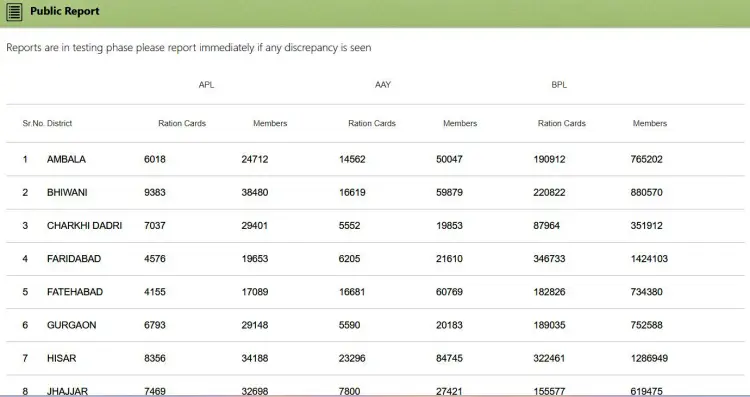The image size is (750, 397).
Task: Click Ambala BPL members value 765202
Action: [x=646, y=159]
